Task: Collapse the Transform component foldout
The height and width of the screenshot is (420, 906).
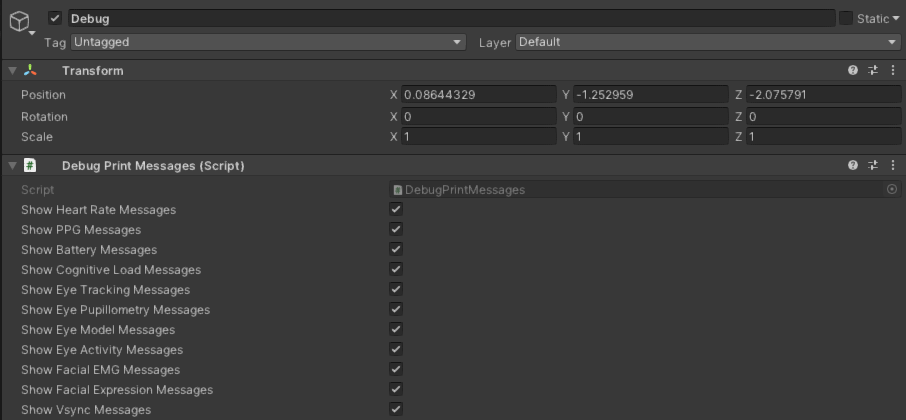Action: click(x=11, y=71)
